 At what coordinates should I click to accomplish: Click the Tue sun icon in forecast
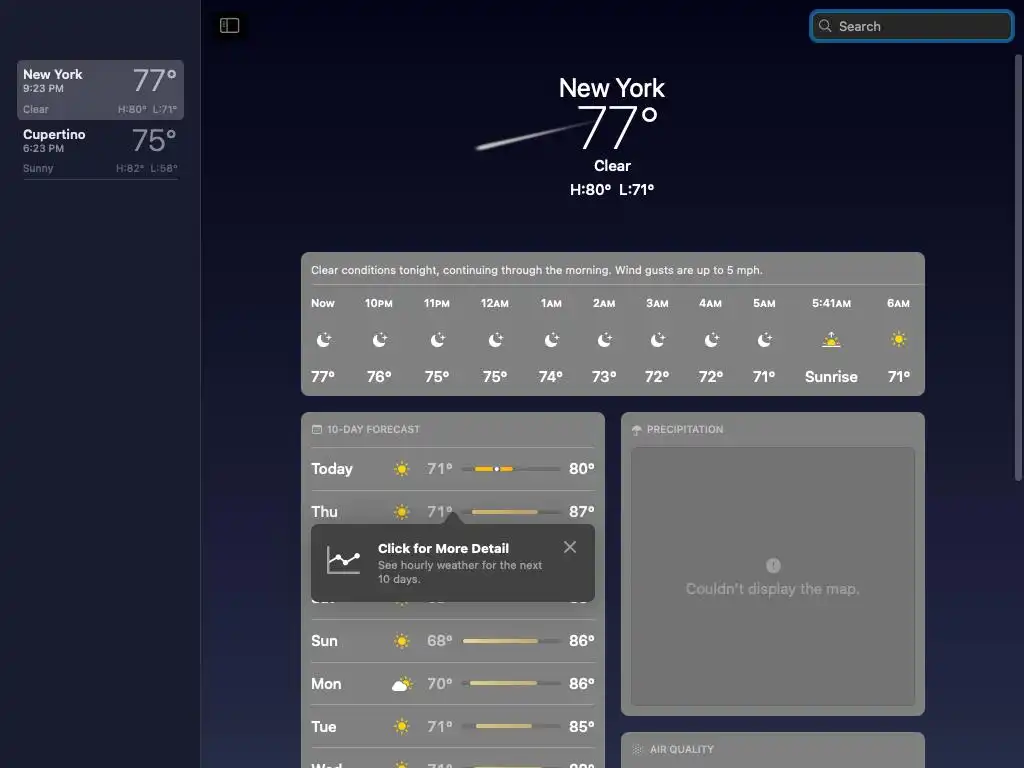pos(402,727)
